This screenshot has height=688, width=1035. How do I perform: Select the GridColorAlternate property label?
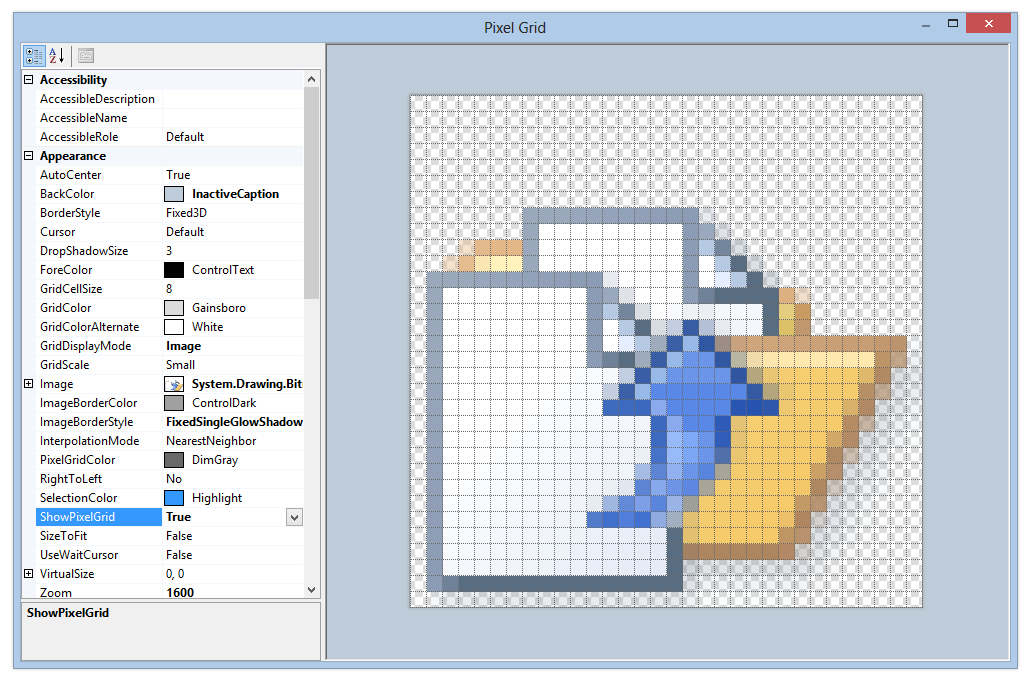pyautogui.click(x=89, y=327)
